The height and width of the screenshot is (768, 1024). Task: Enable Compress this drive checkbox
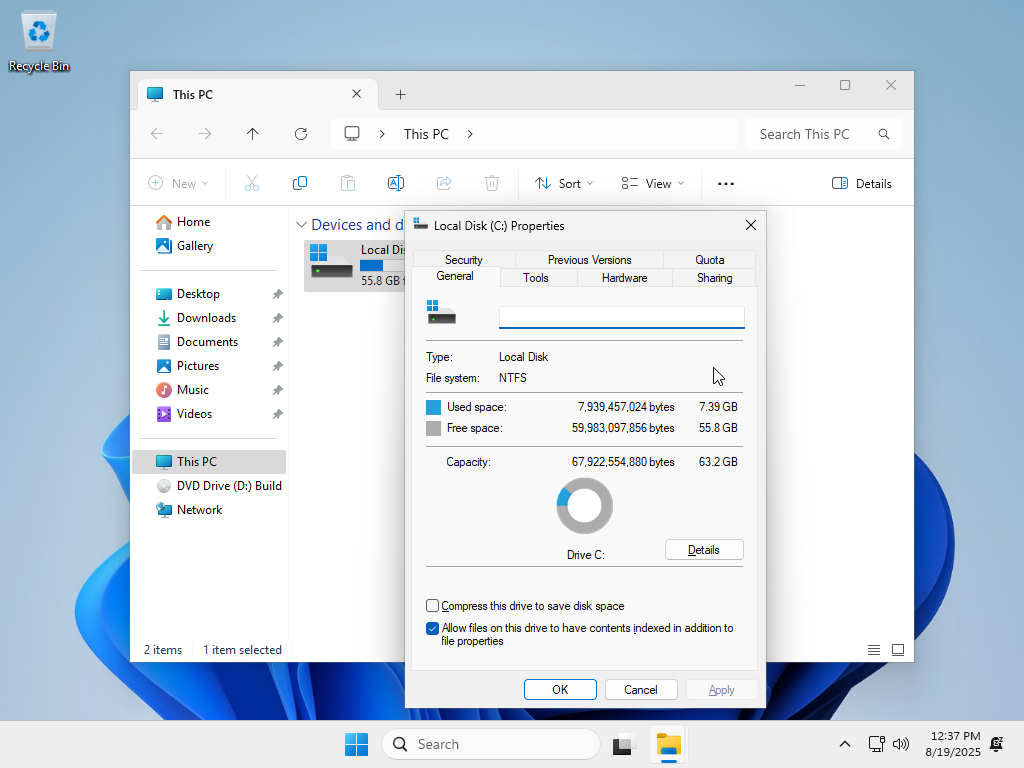point(433,606)
